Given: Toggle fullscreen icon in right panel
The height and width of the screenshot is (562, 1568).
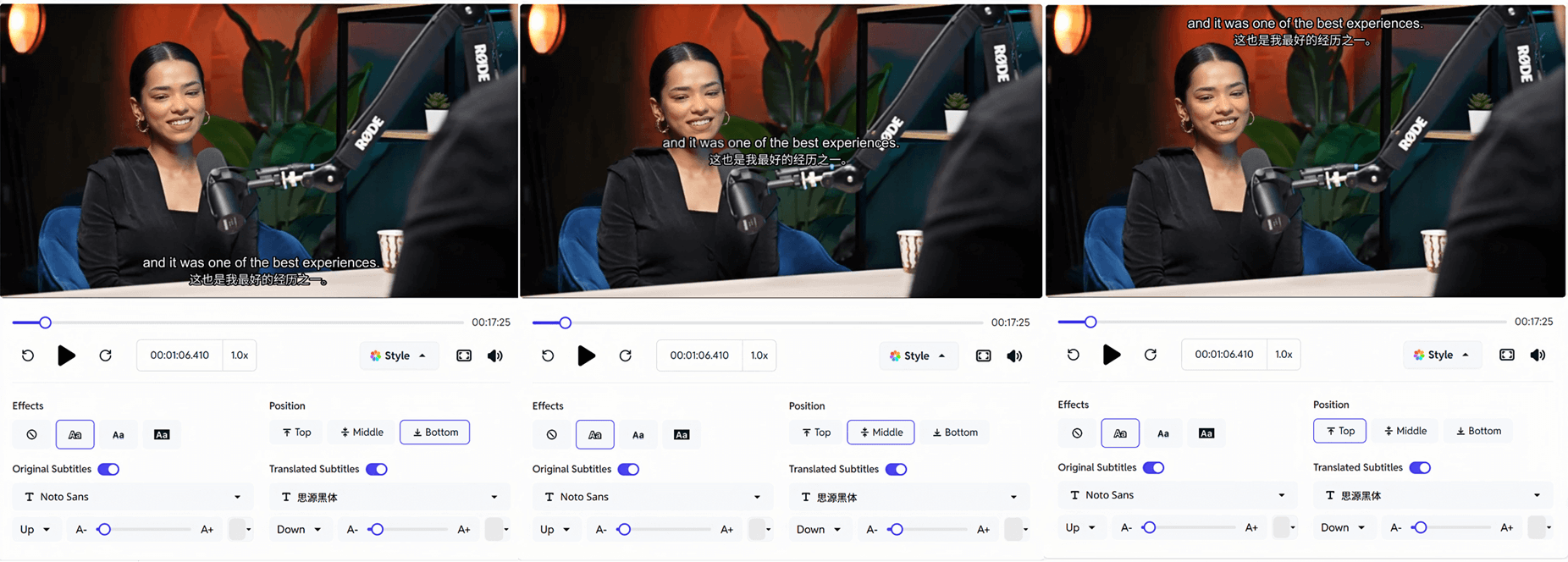Looking at the screenshot, I should [x=1507, y=355].
